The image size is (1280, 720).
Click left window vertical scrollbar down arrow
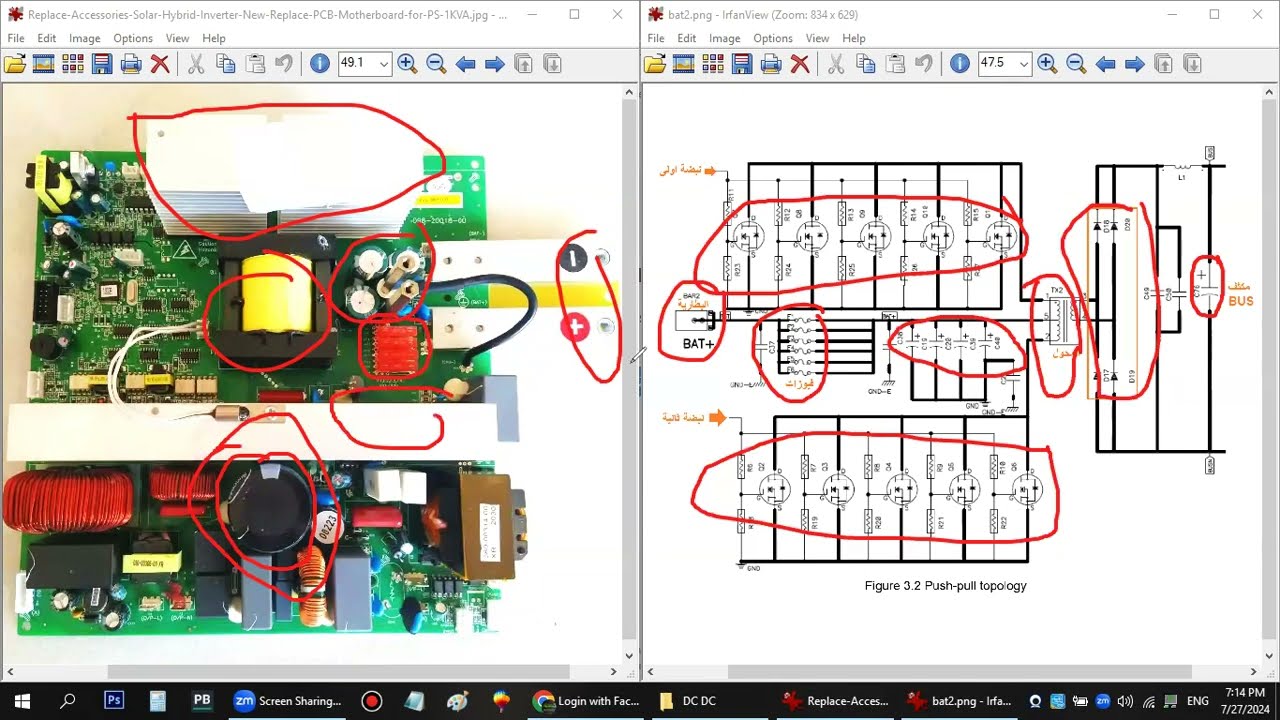tap(629, 656)
